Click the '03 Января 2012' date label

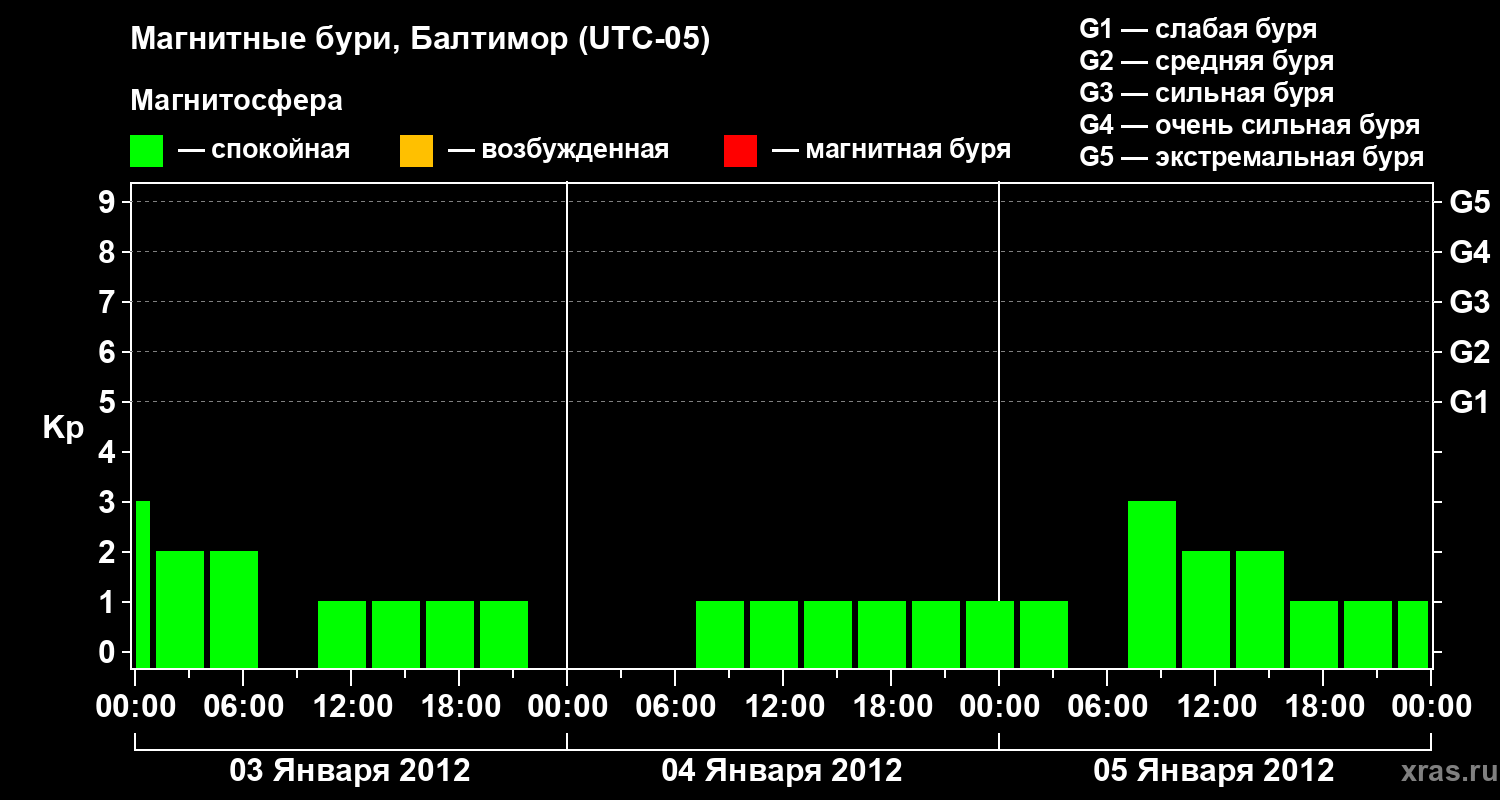[x=350, y=771]
